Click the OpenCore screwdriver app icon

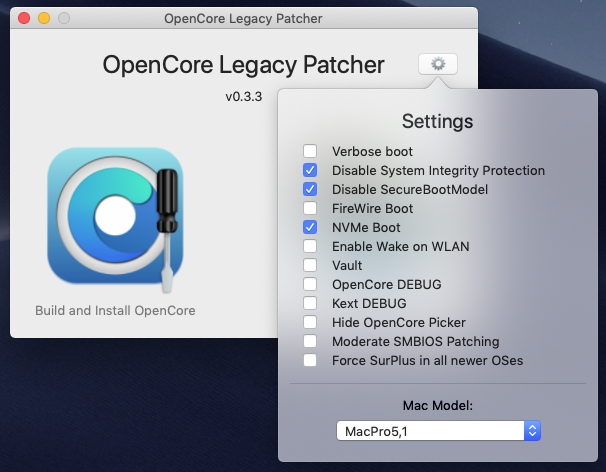(x=115, y=218)
